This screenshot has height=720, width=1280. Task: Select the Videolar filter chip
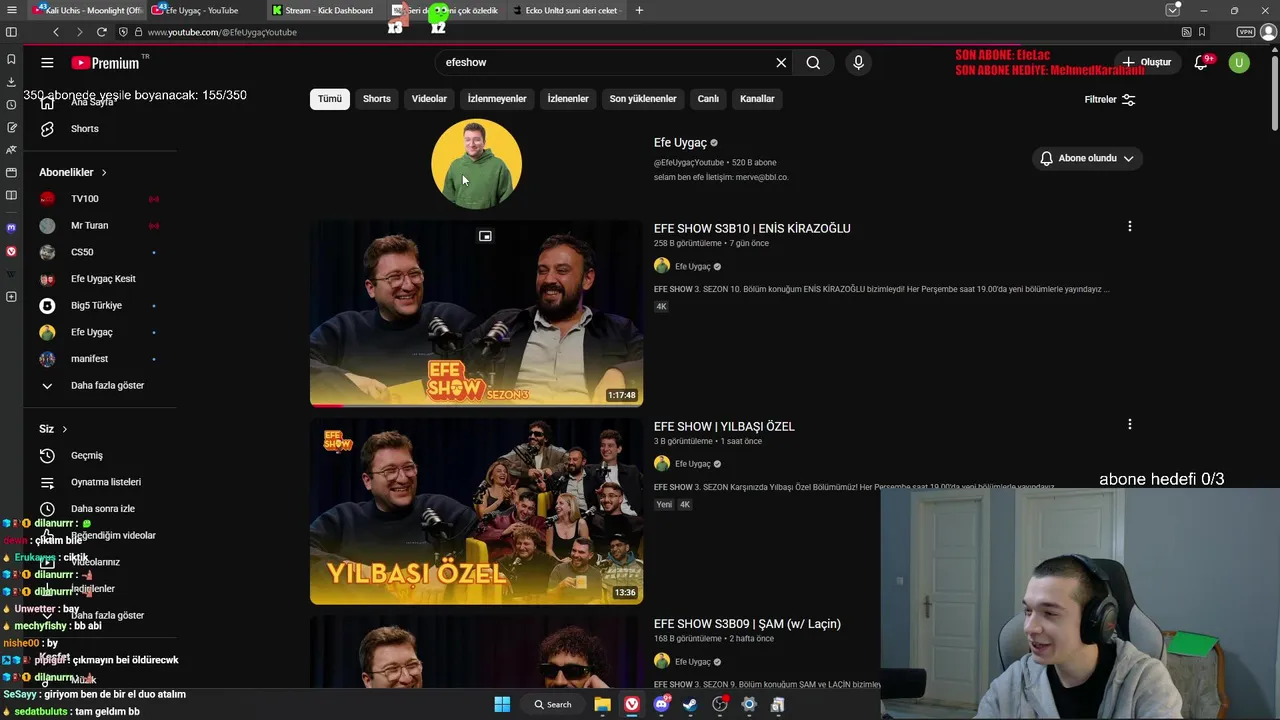[429, 99]
